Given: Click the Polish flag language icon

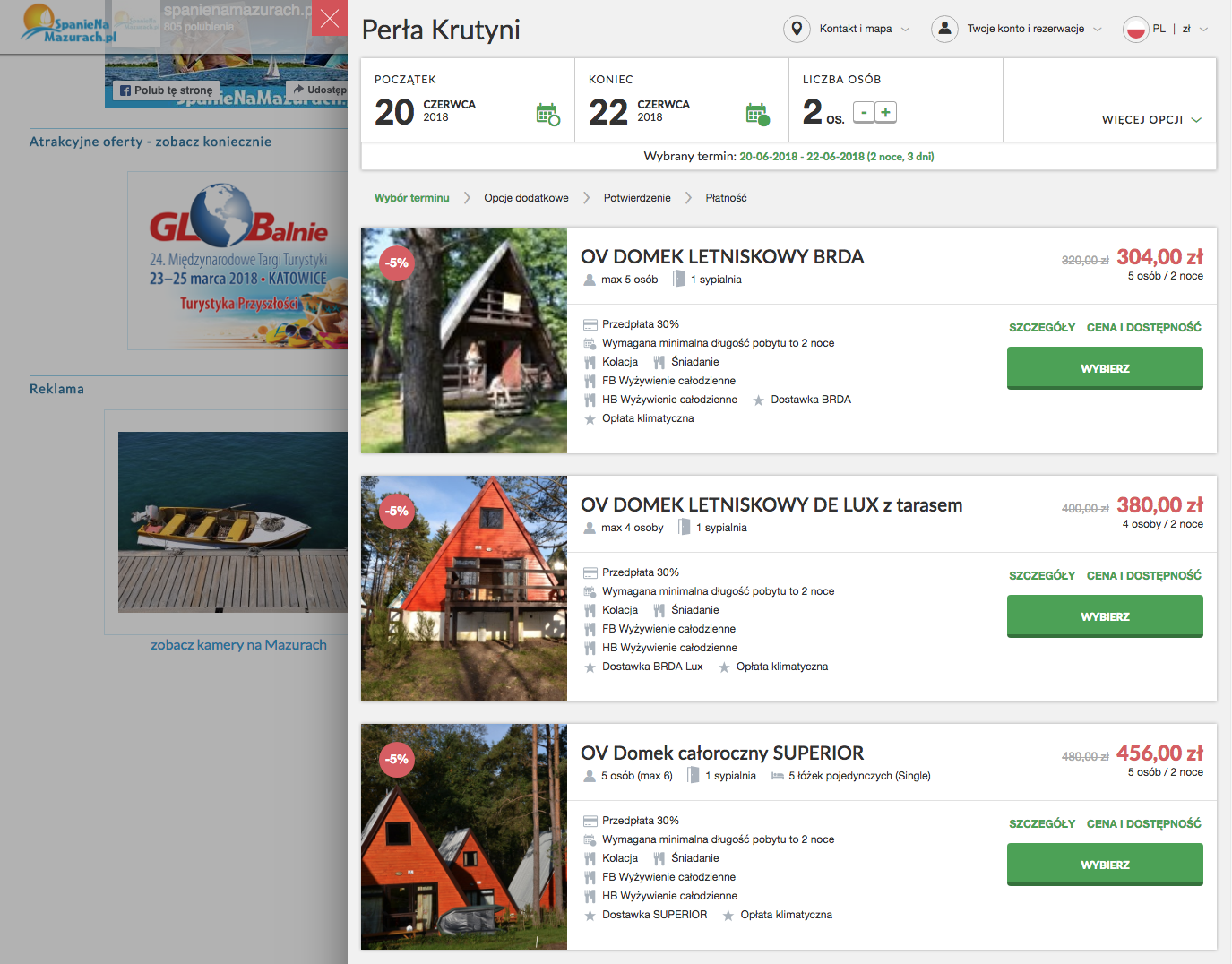Looking at the screenshot, I should click(1136, 29).
